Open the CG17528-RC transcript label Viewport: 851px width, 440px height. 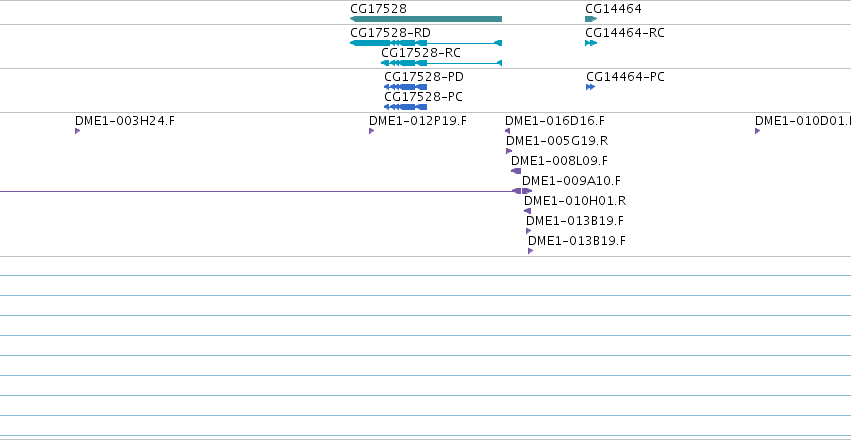pos(421,53)
